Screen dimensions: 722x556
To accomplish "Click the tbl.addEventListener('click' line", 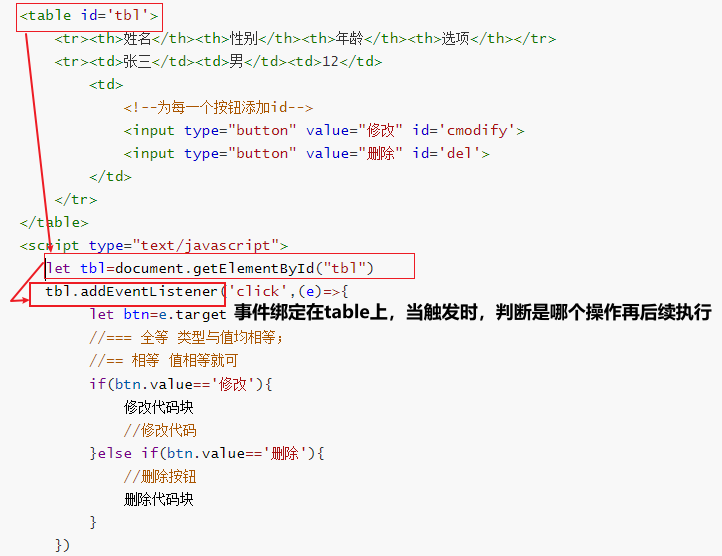I will click(x=197, y=292).
